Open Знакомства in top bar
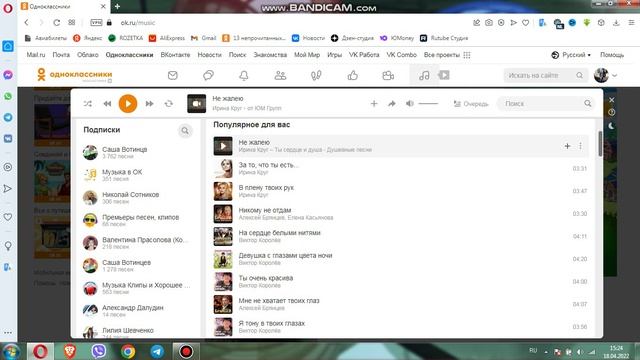Screen dimensions: 640x360 click(x=270, y=55)
